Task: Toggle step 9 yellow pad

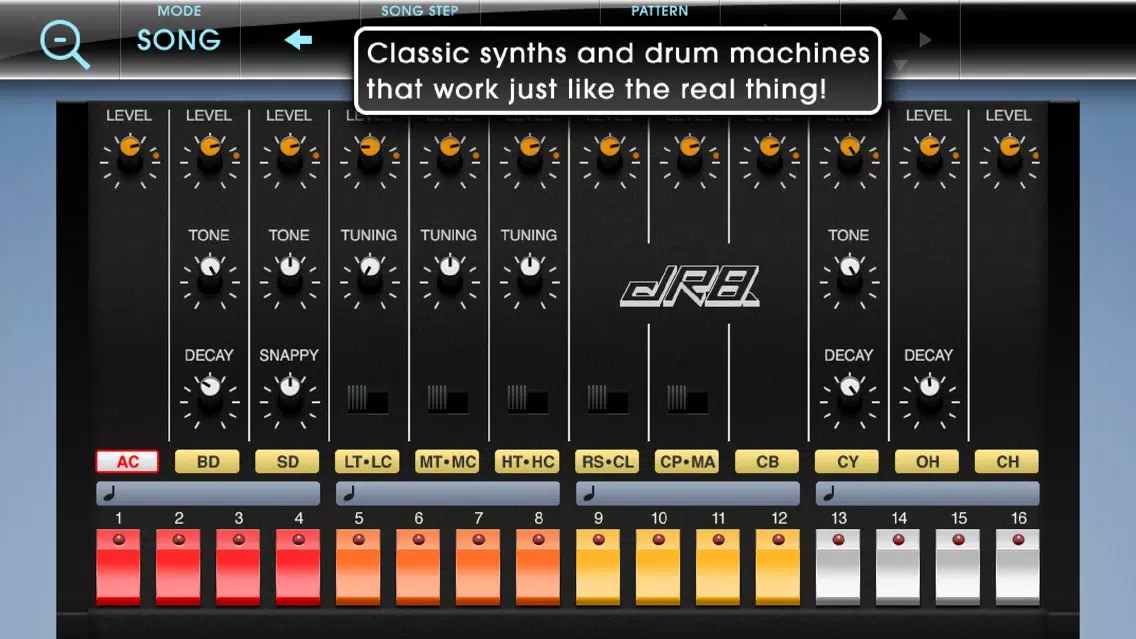Action: [598, 567]
